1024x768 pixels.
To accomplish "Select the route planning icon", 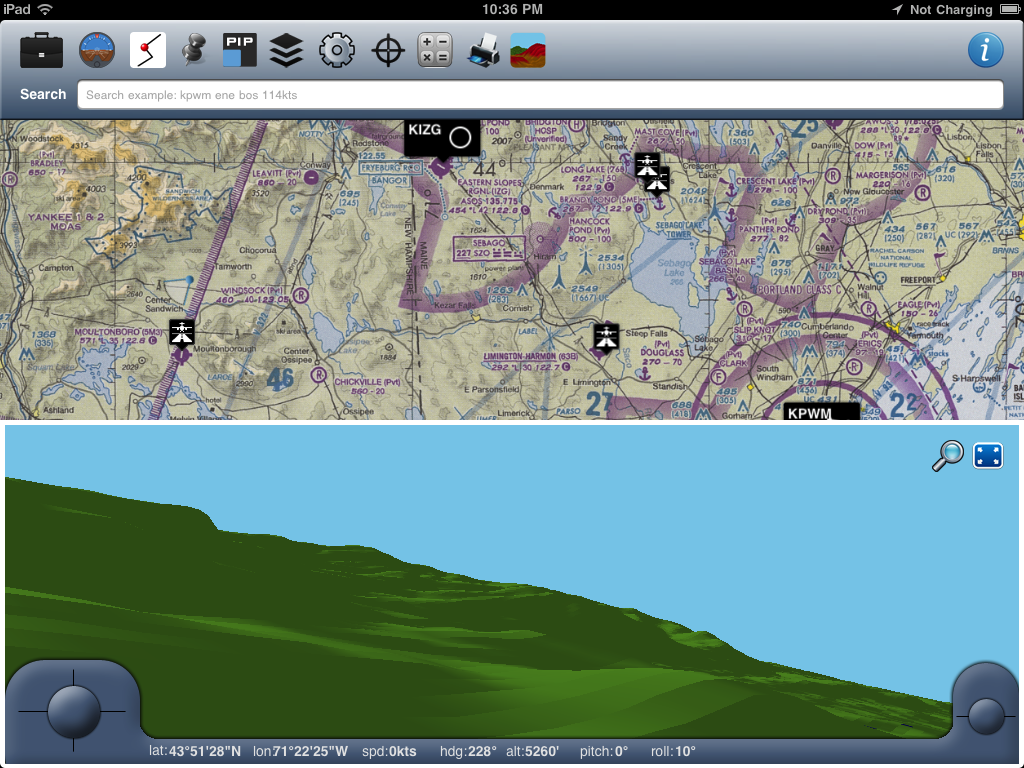I will pos(148,50).
